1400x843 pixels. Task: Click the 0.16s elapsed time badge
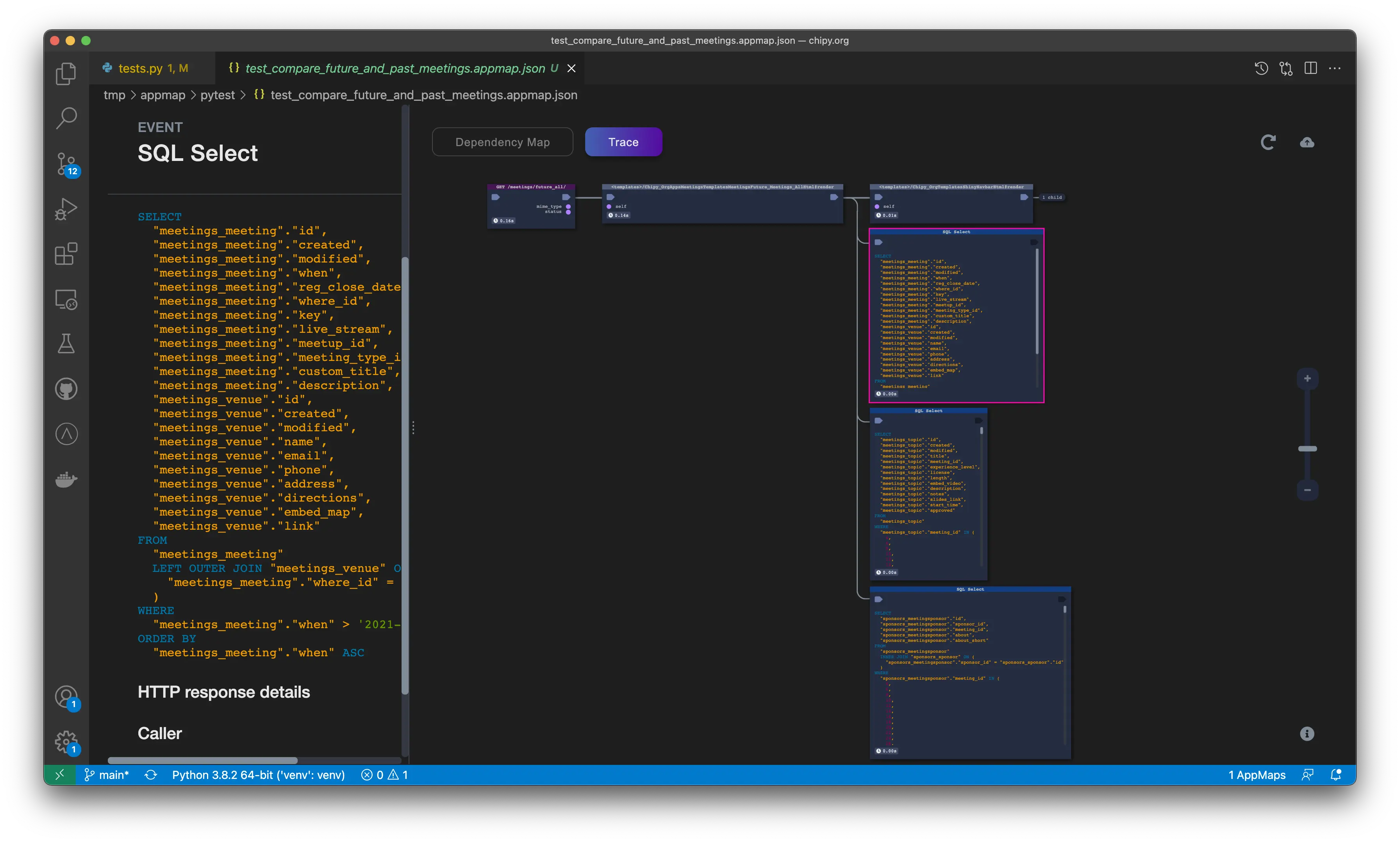(503, 221)
